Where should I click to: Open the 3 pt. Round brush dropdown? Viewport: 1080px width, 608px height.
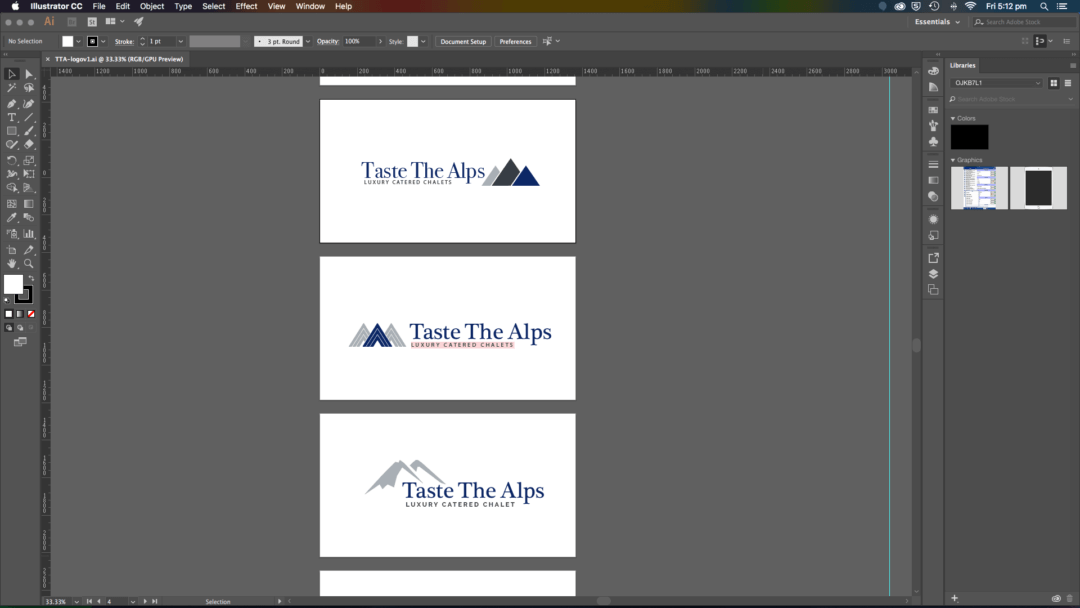(x=308, y=41)
